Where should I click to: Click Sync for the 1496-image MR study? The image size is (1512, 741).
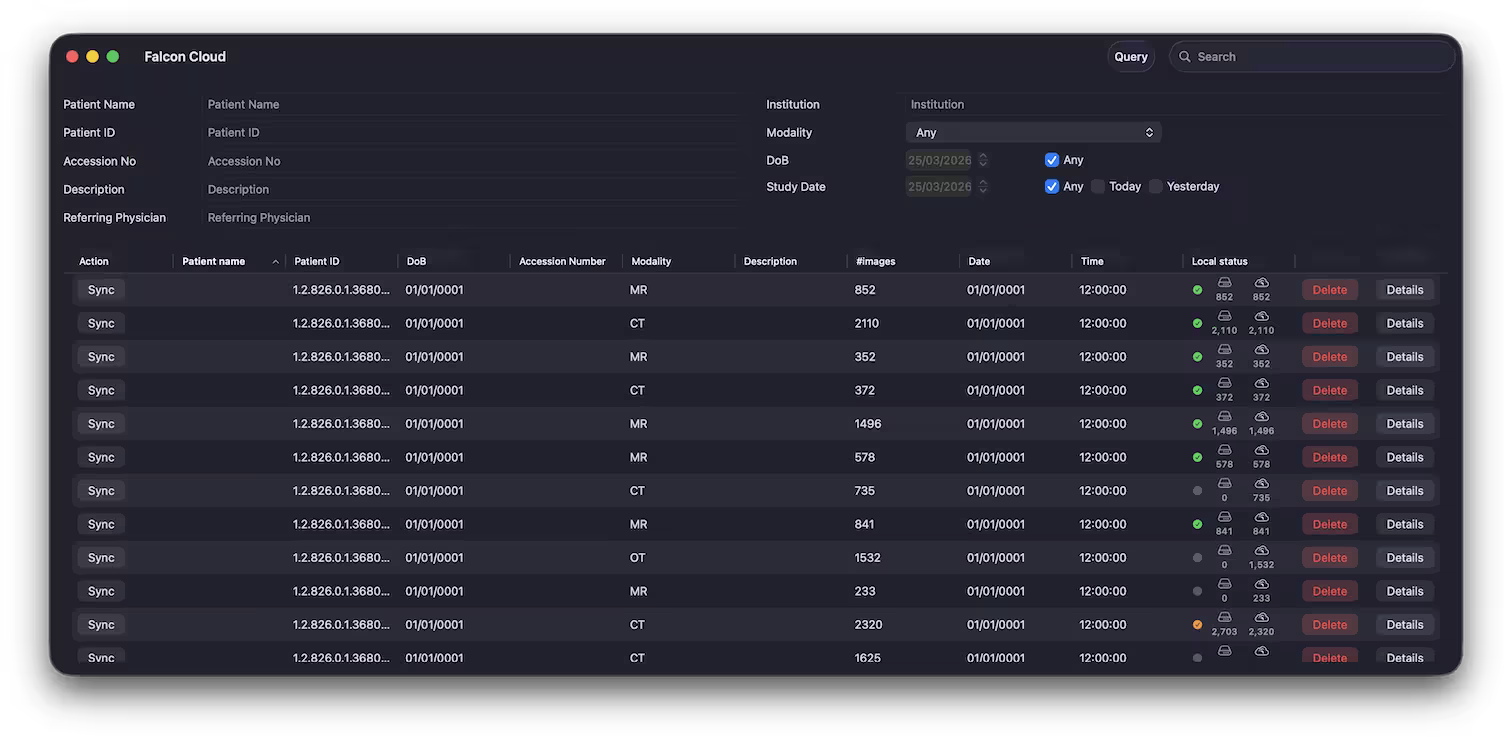point(101,424)
